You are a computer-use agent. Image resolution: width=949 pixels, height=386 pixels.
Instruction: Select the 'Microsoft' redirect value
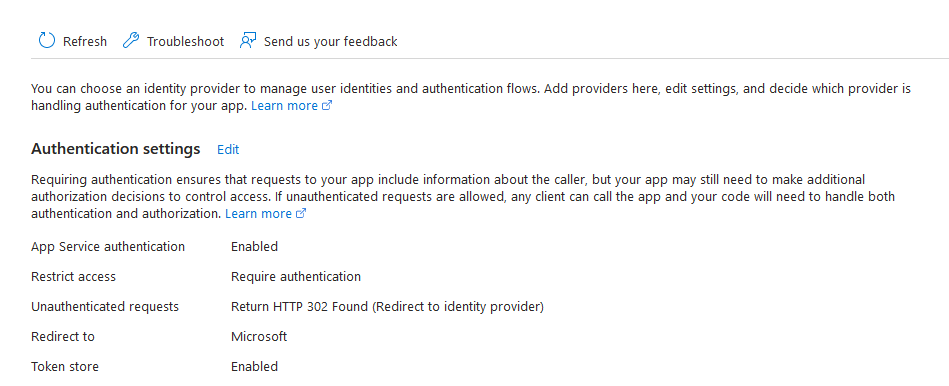pyautogui.click(x=259, y=336)
